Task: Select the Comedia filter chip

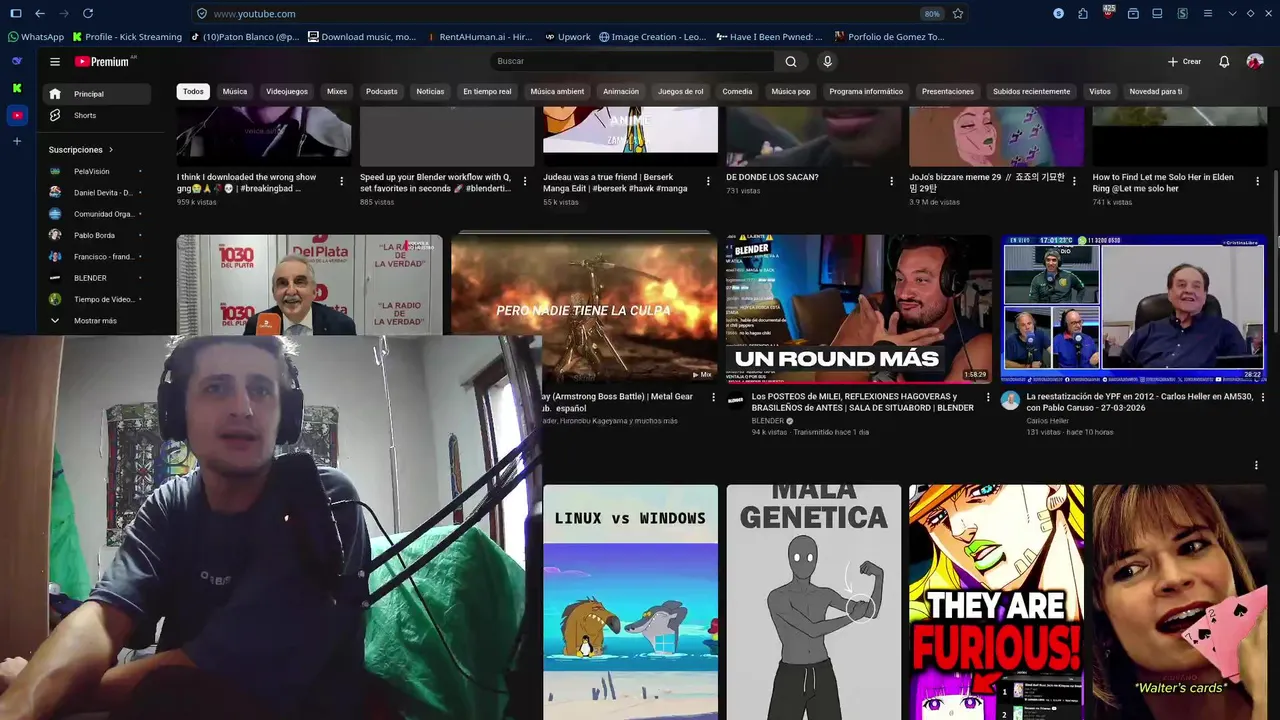Action: coord(737,92)
